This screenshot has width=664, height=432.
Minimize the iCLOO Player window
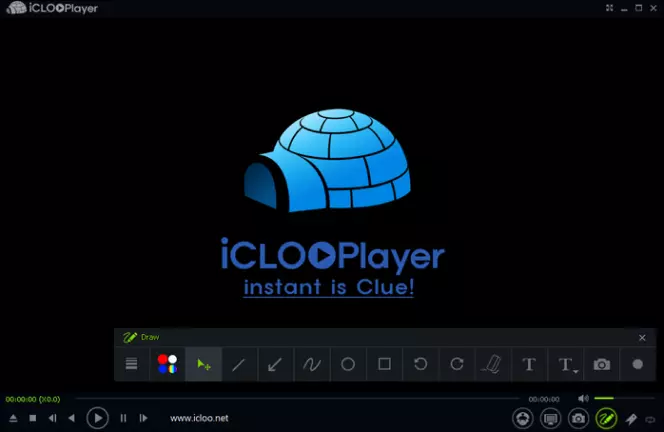(624, 8)
